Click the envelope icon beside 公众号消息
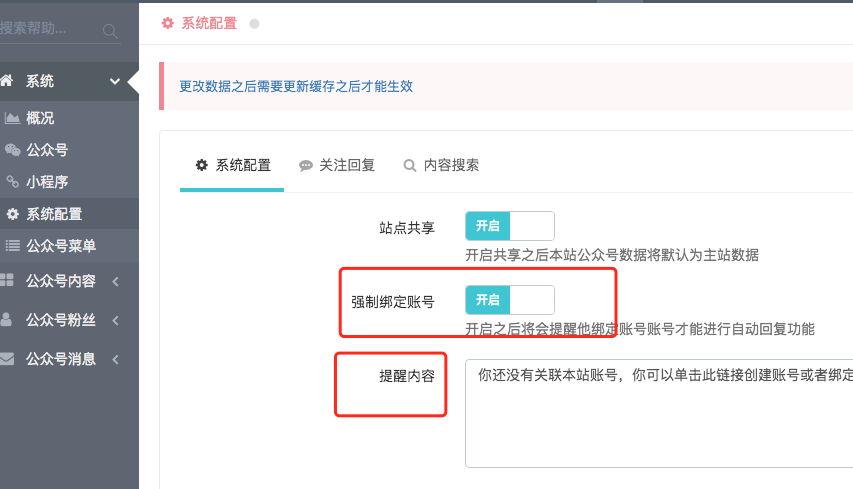This screenshot has height=489, width=853. pos(7,358)
